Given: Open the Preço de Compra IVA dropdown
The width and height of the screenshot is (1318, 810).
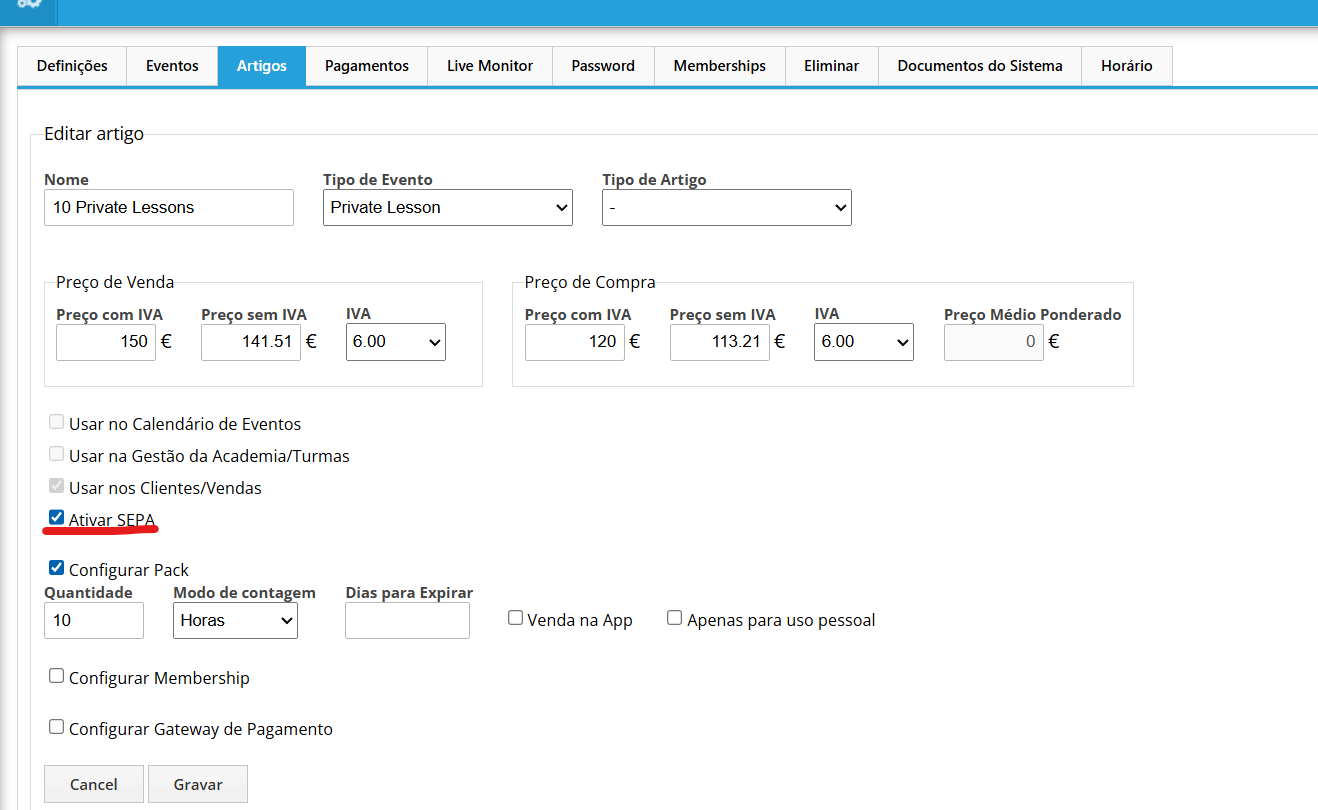Looking at the screenshot, I should point(863,341).
